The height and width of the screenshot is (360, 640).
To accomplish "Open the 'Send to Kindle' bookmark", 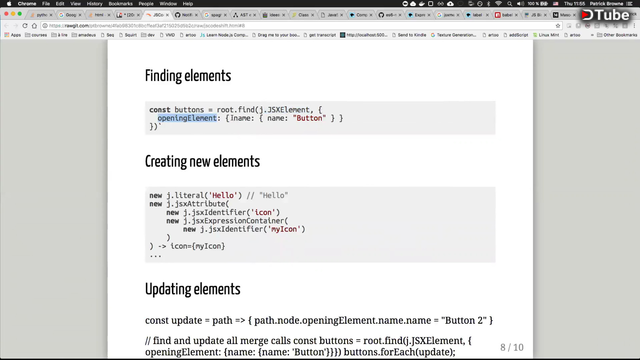I will (x=409, y=35).
